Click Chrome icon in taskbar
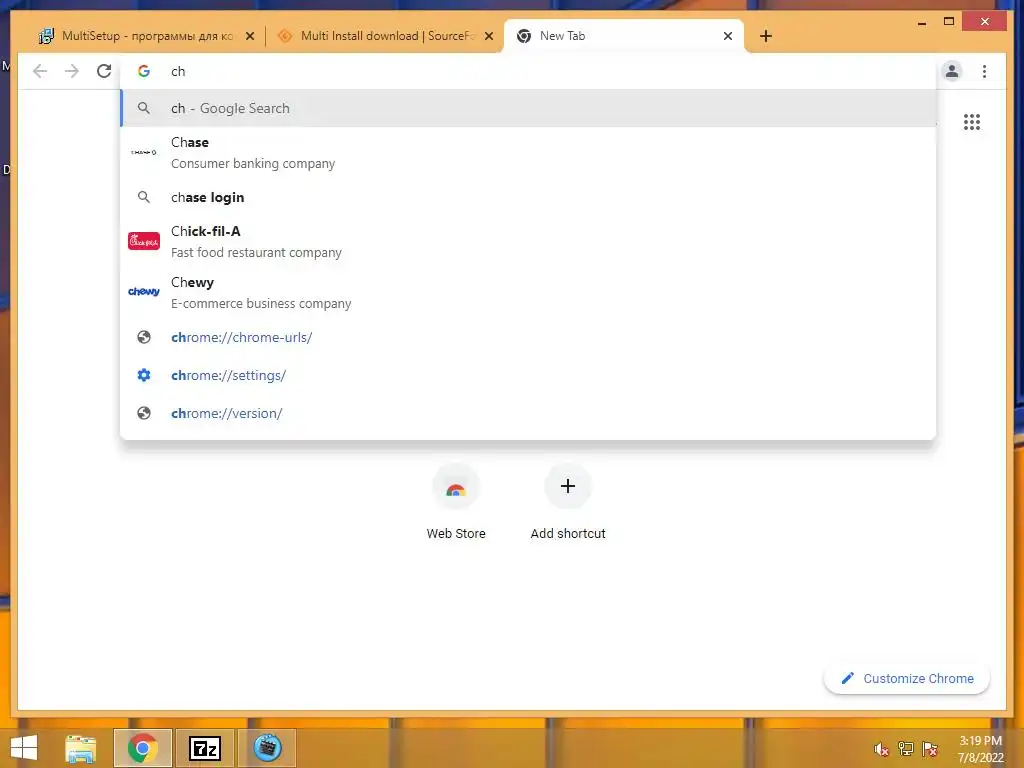The width and height of the screenshot is (1024, 768). pos(142,748)
